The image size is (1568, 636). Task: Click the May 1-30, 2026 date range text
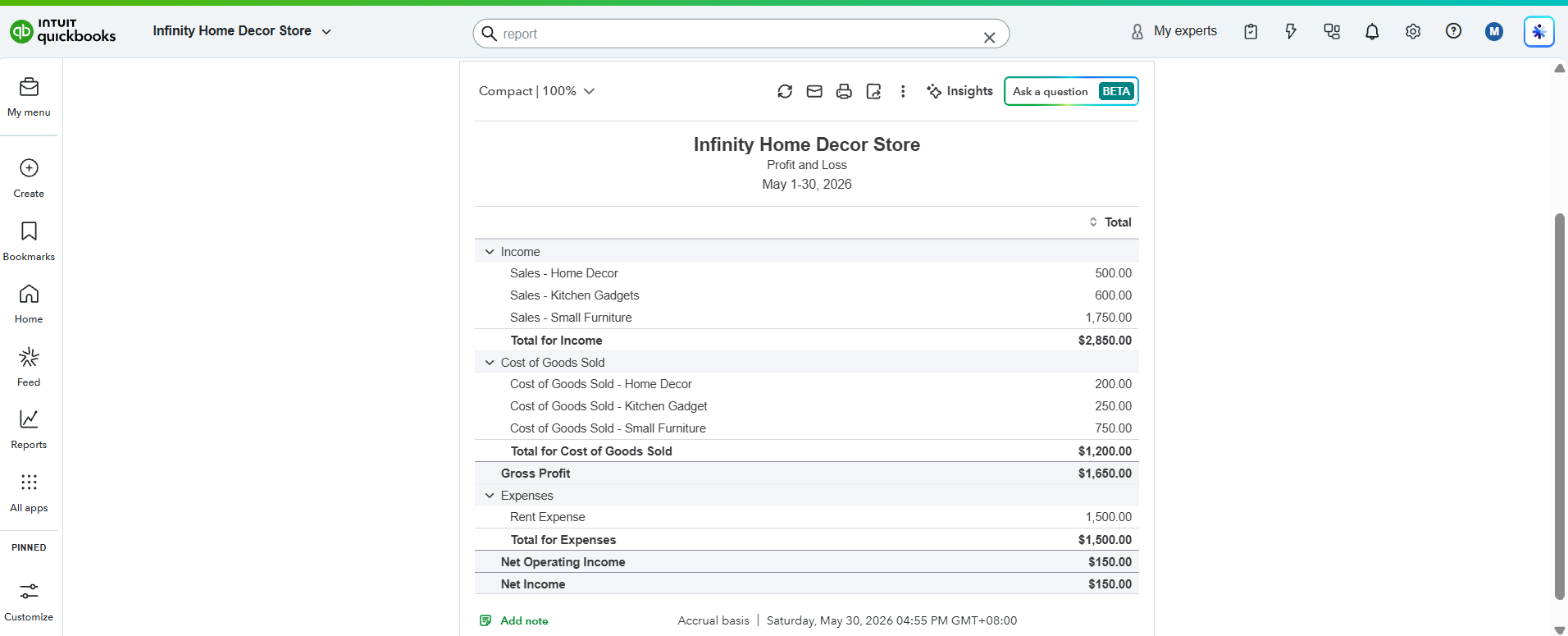(807, 184)
